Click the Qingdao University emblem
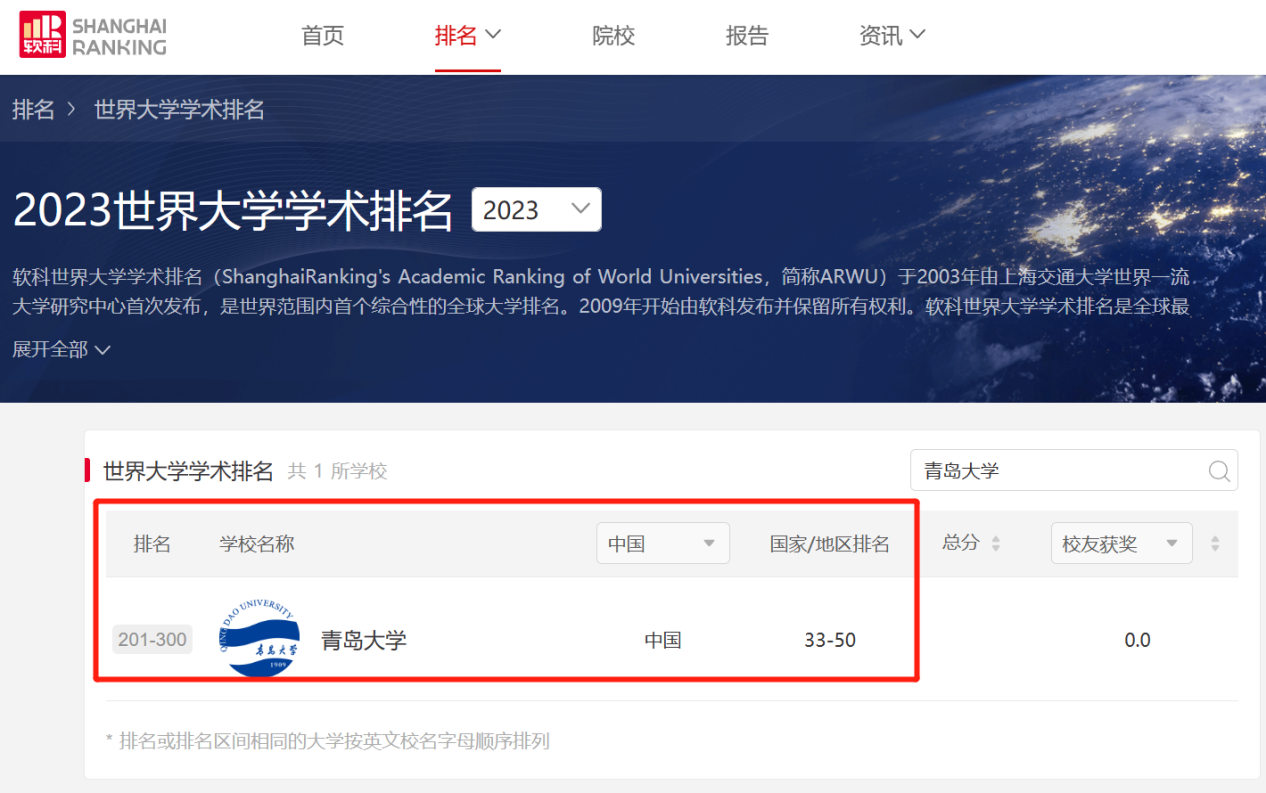Image resolution: width=1266 pixels, height=793 pixels. pyautogui.click(x=258, y=639)
